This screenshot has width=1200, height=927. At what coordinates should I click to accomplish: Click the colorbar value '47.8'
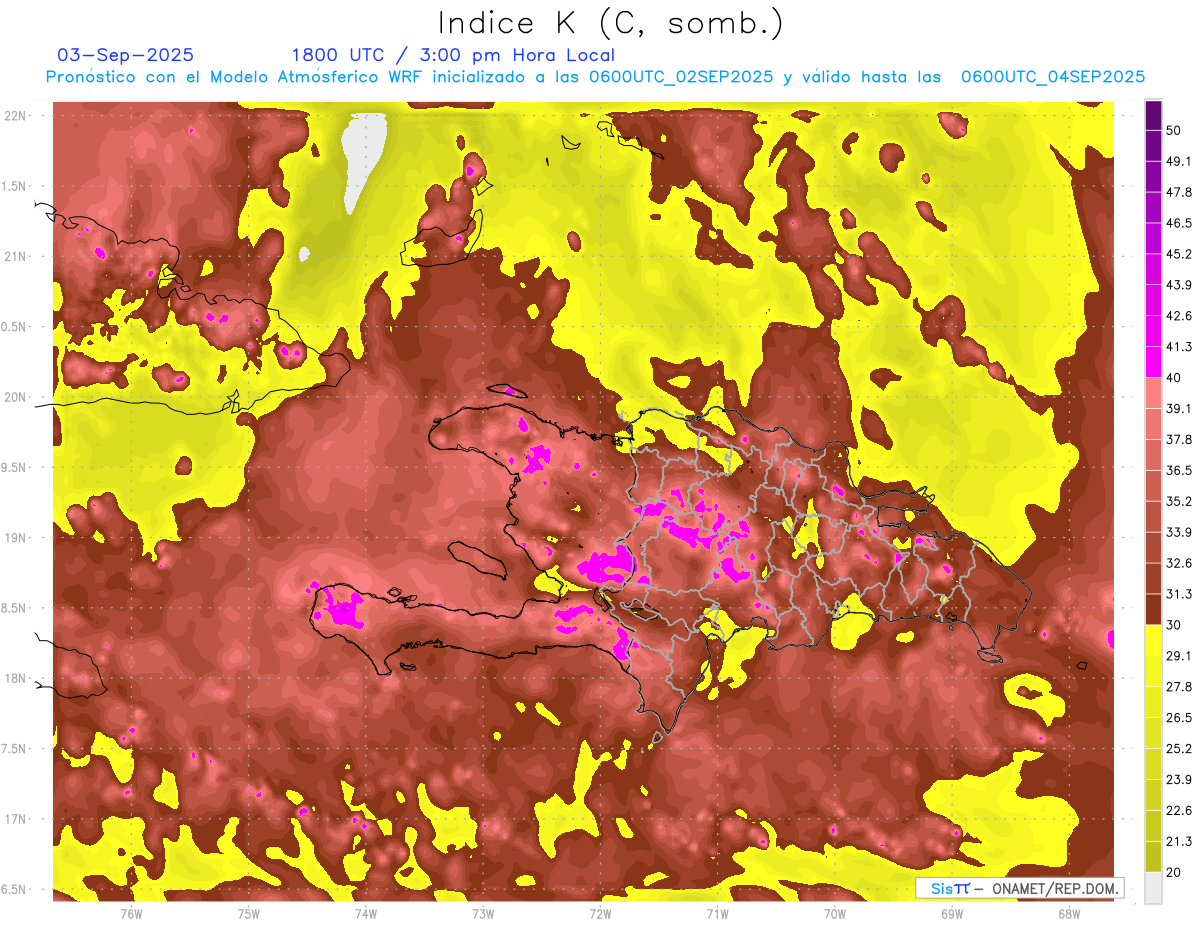(1178, 193)
